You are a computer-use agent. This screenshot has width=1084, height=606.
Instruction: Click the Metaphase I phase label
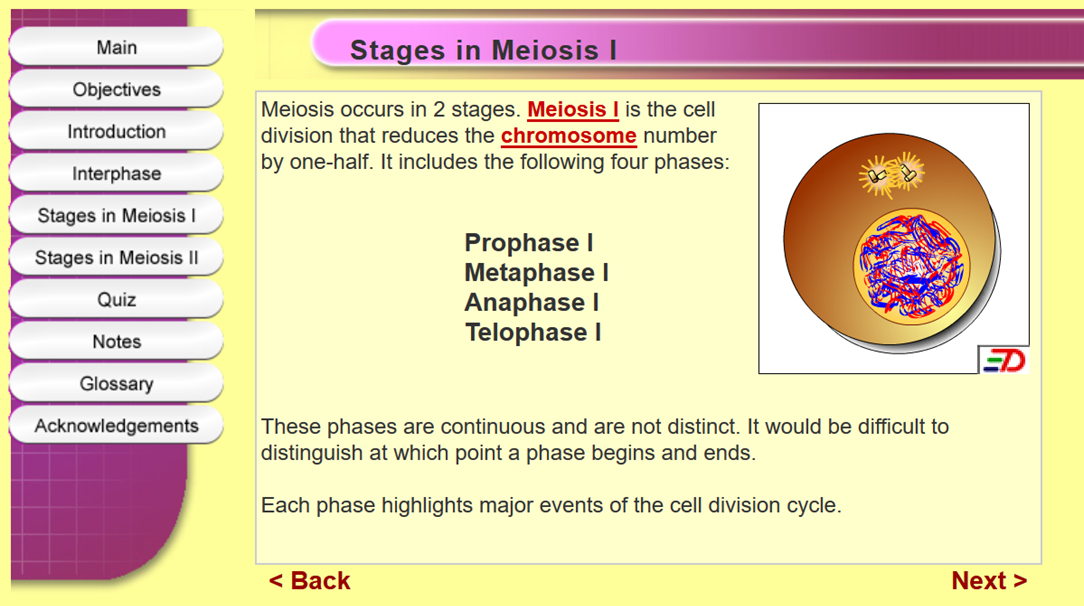pos(536,272)
